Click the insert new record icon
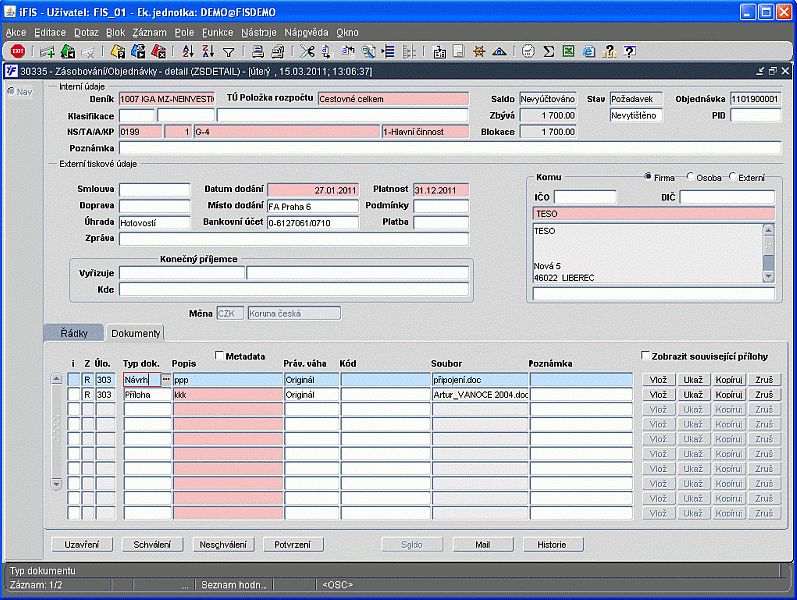 47,51
